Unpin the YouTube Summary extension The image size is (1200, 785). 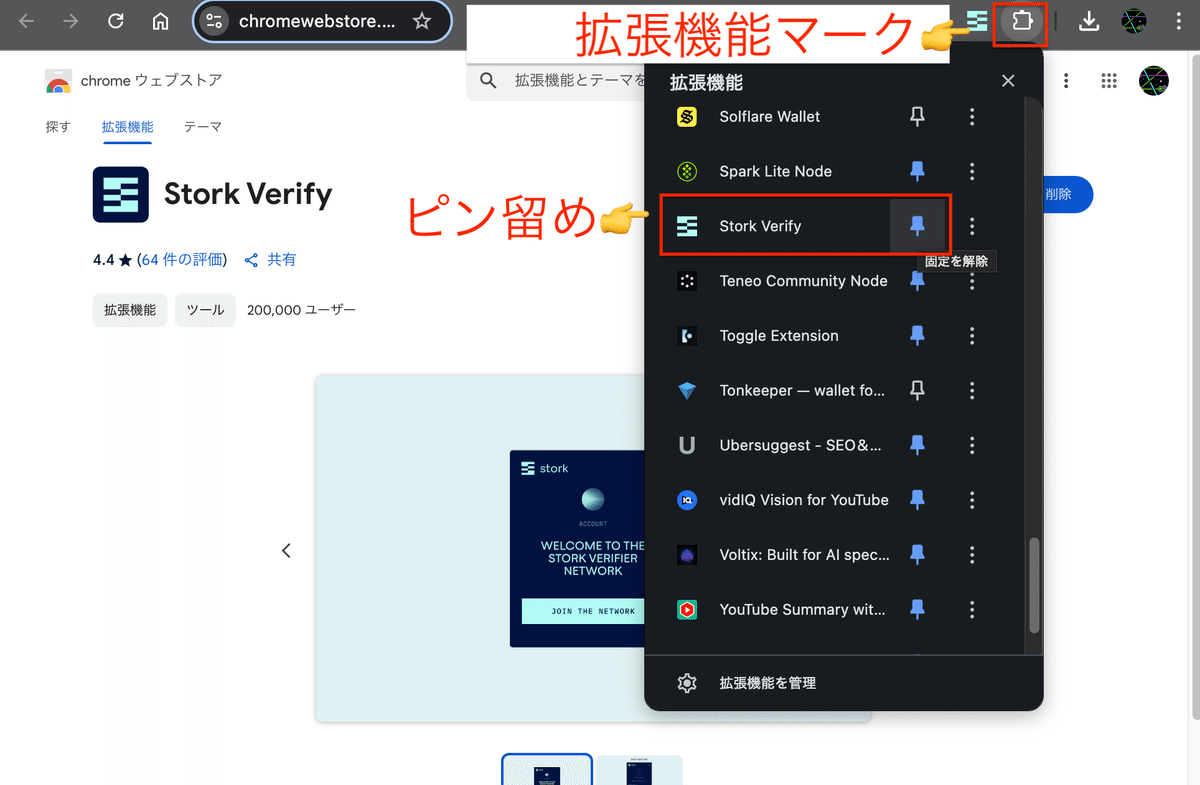917,609
